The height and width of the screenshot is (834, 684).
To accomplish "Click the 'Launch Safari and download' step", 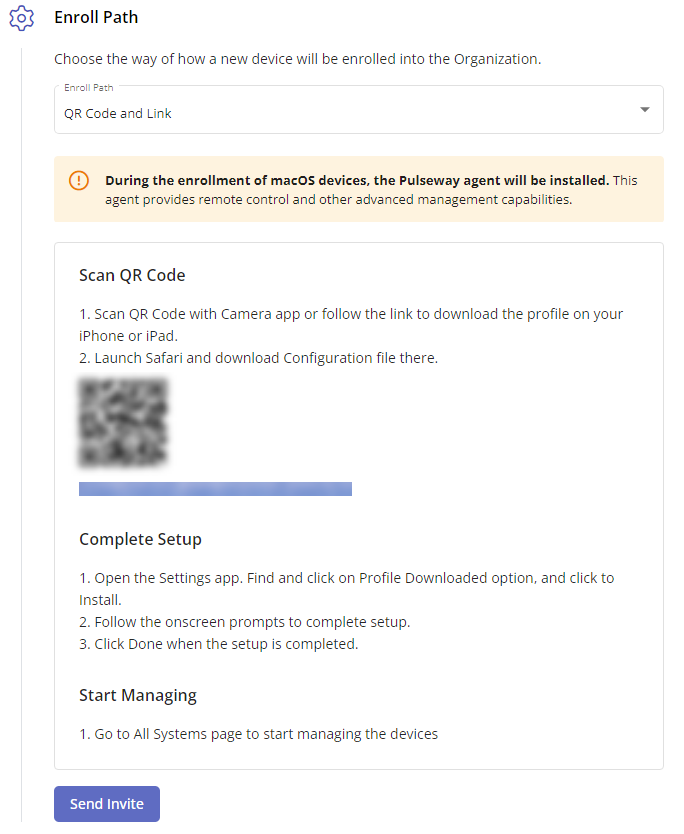I will click(258, 358).
